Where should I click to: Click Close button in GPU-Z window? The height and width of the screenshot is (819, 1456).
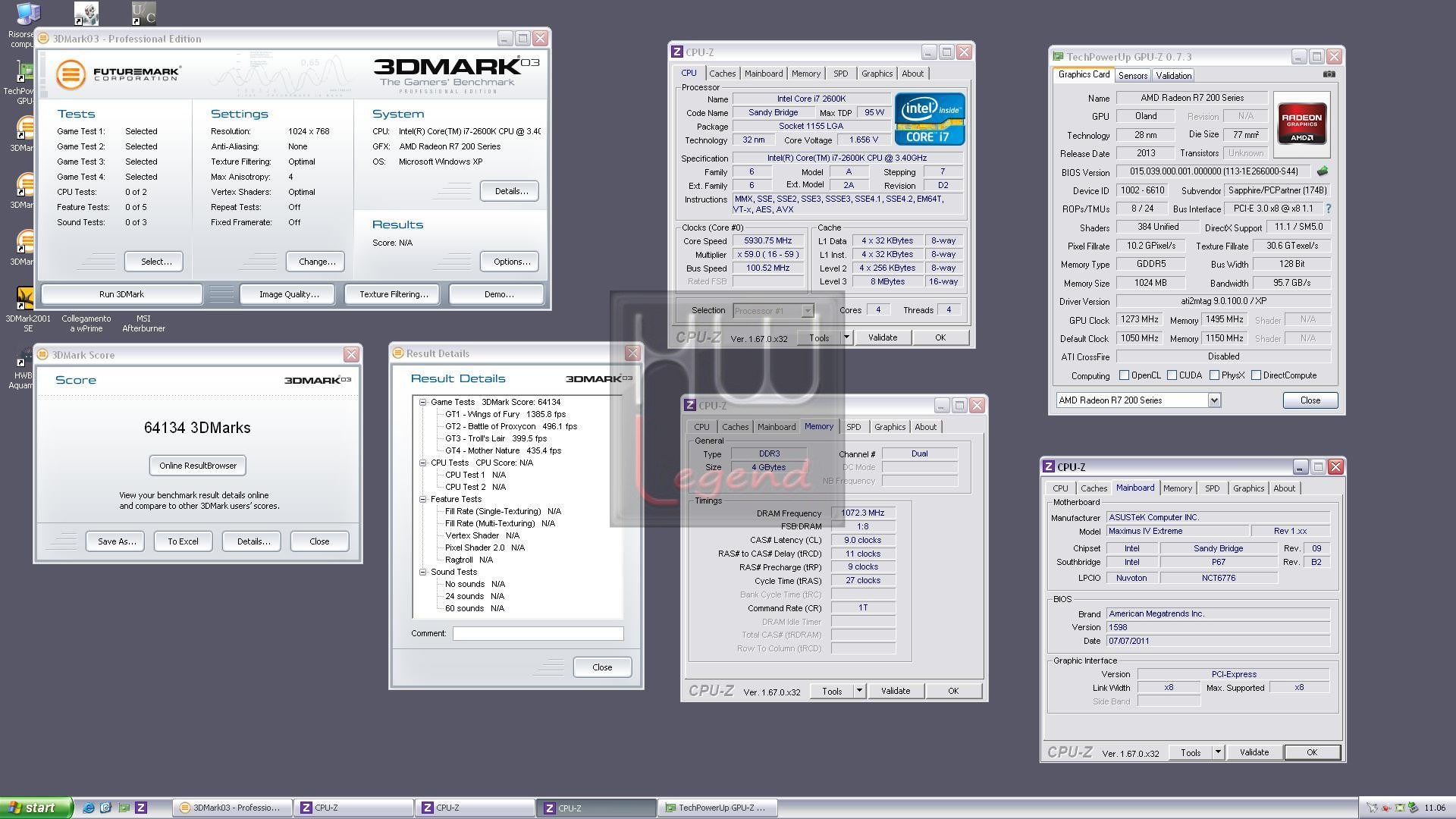1310,400
